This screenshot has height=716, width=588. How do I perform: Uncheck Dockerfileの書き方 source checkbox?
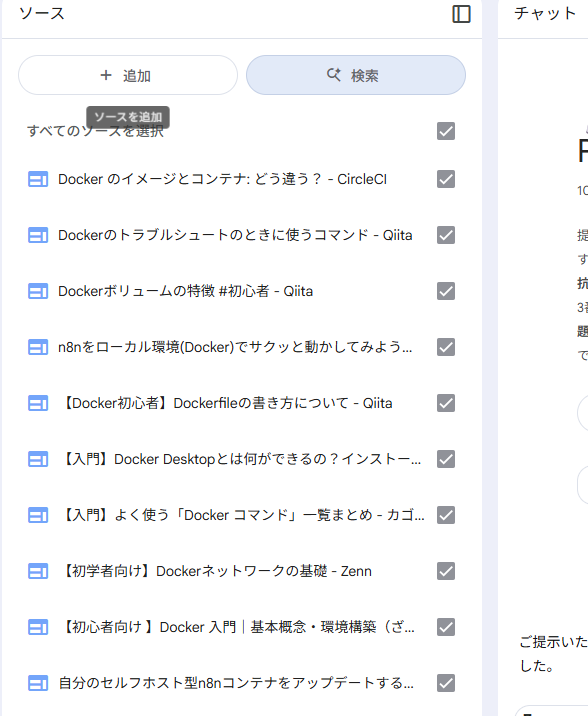click(446, 403)
